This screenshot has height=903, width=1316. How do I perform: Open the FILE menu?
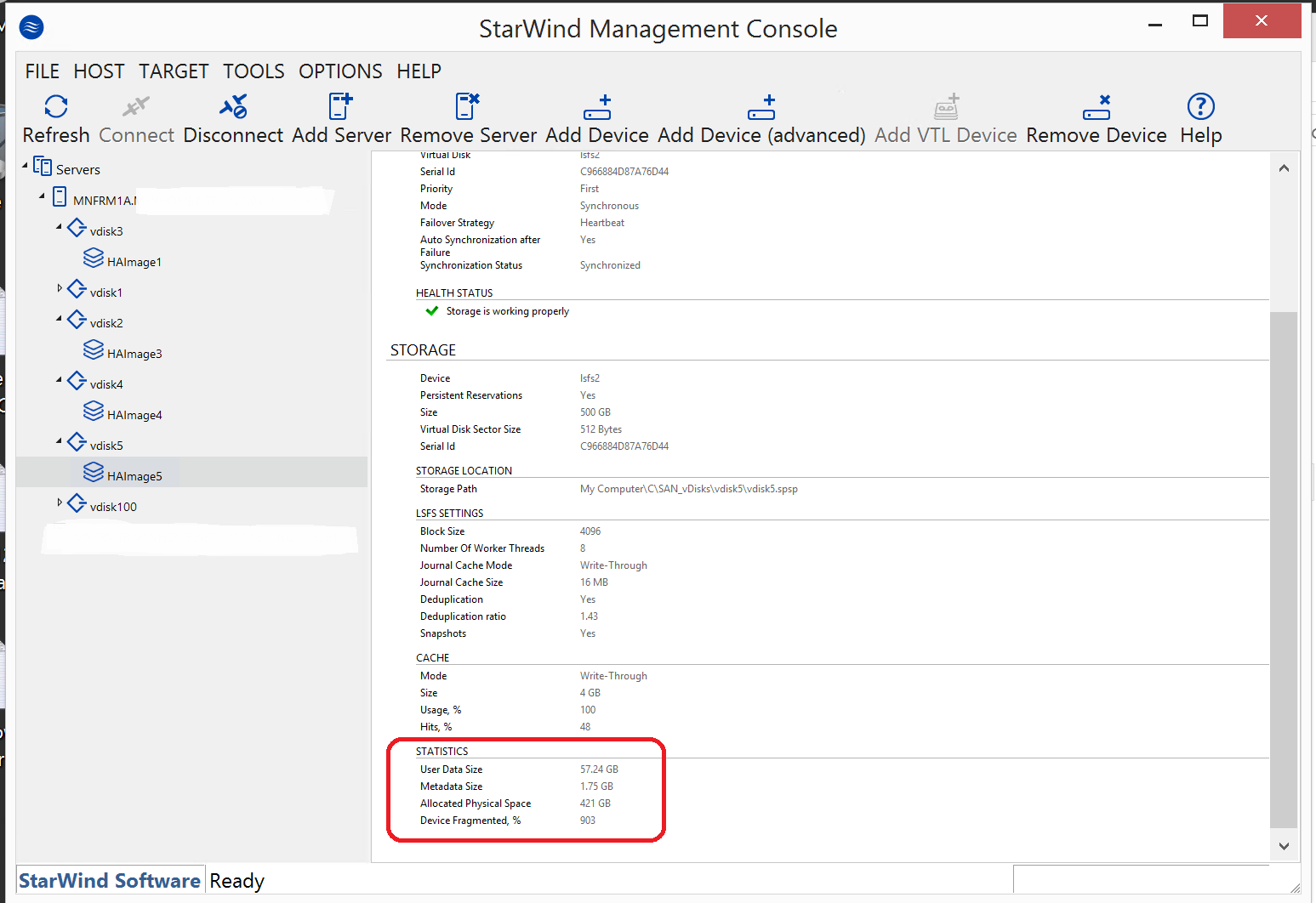(43, 71)
